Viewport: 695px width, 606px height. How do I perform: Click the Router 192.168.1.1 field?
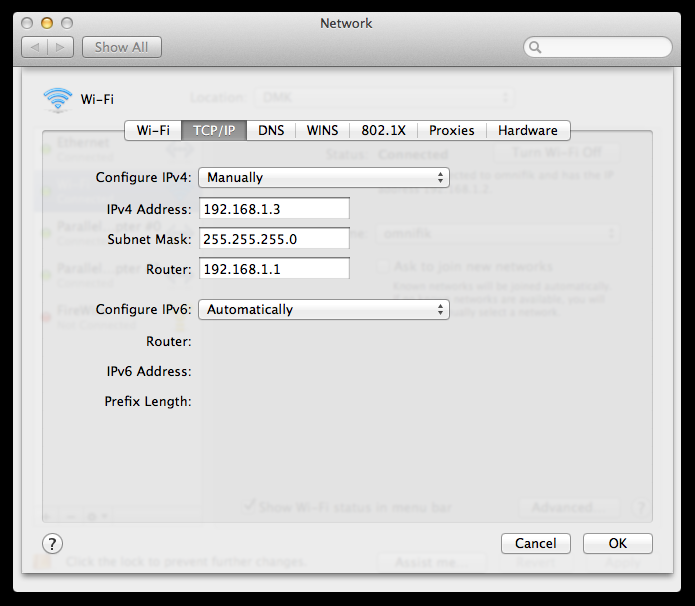274,269
